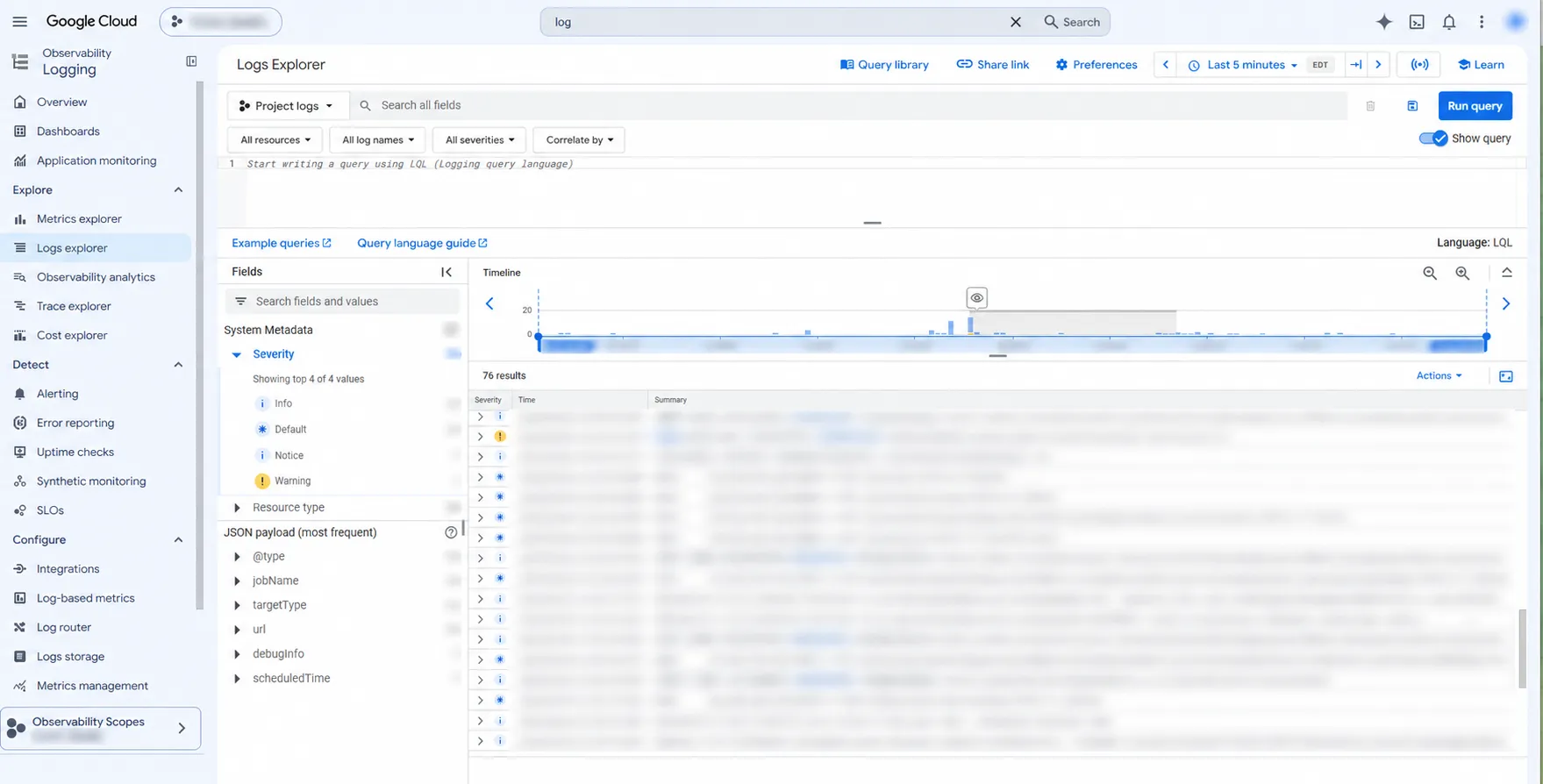Screen dimensions: 1543x784
Task: Open Last 5 minutes time picker
Action: pyautogui.click(x=1243, y=65)
